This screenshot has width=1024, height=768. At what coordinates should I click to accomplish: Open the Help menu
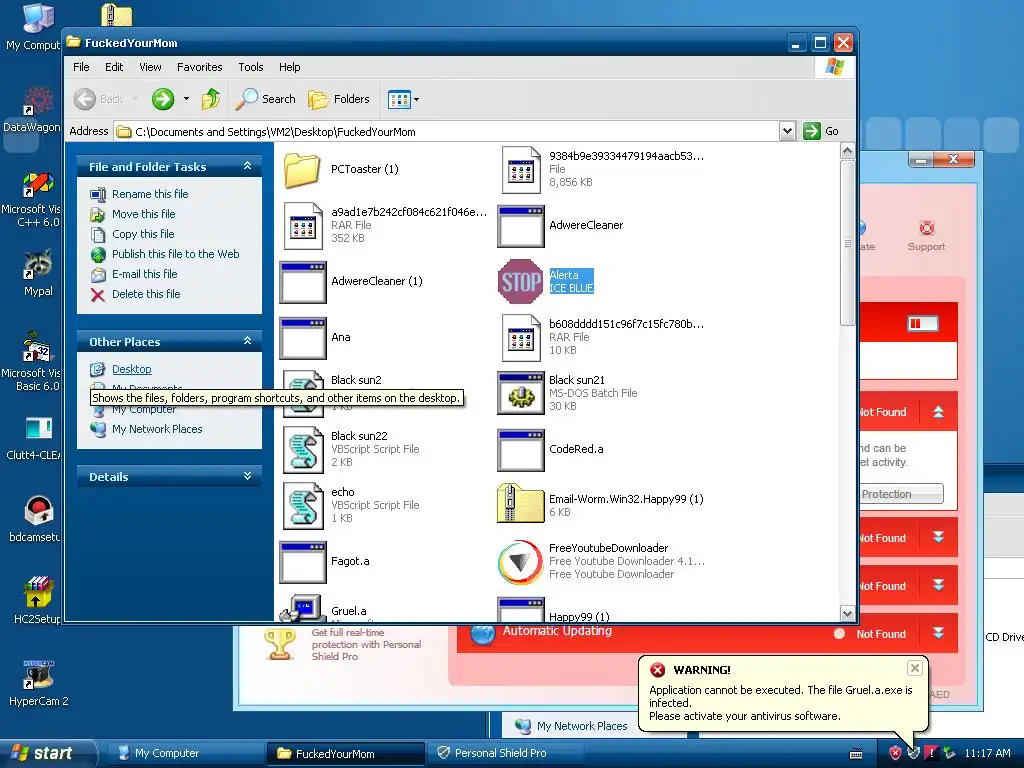(289, 67)
